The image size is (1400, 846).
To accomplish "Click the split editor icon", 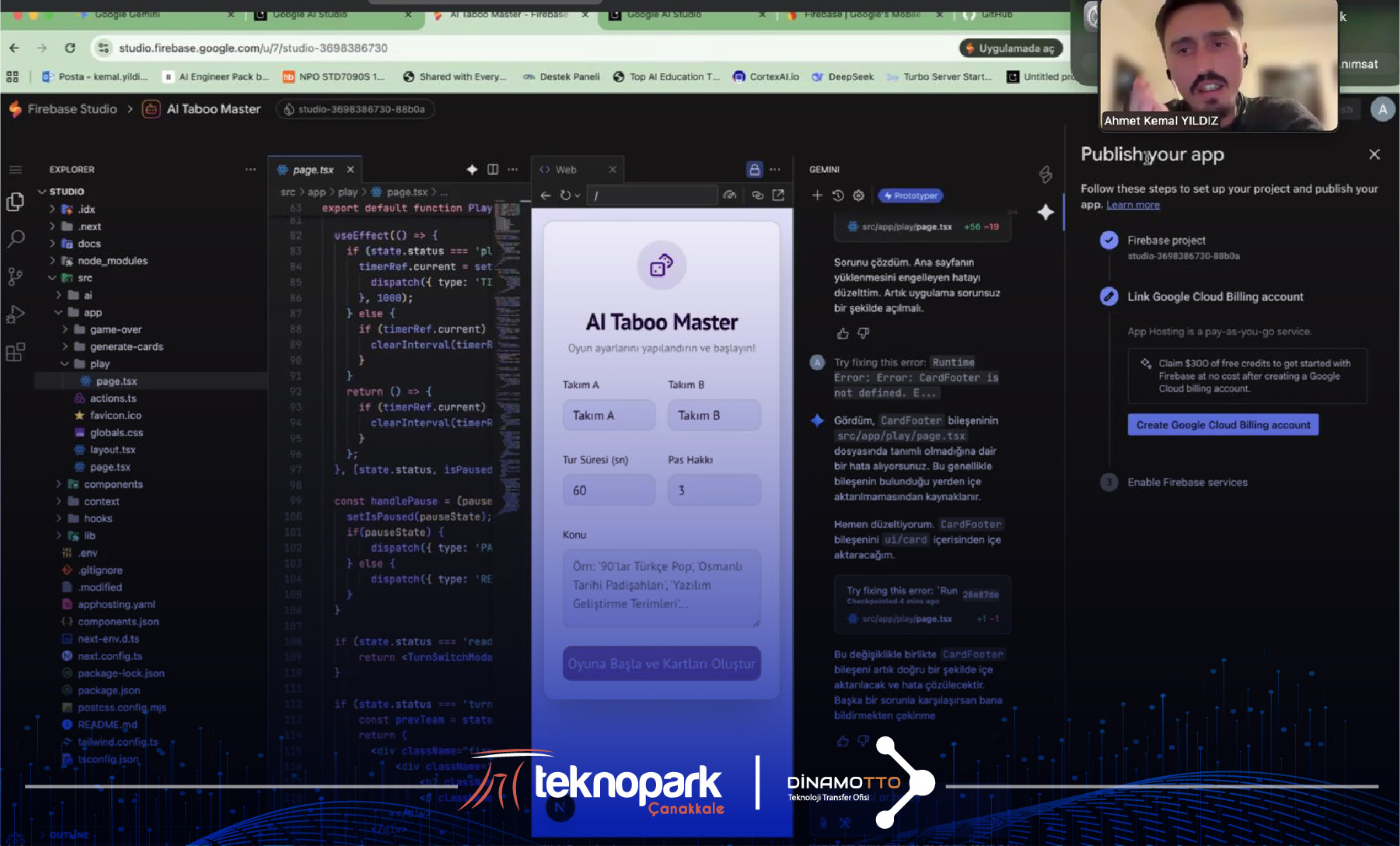I will pyautogui.click(x=492, y=170).
